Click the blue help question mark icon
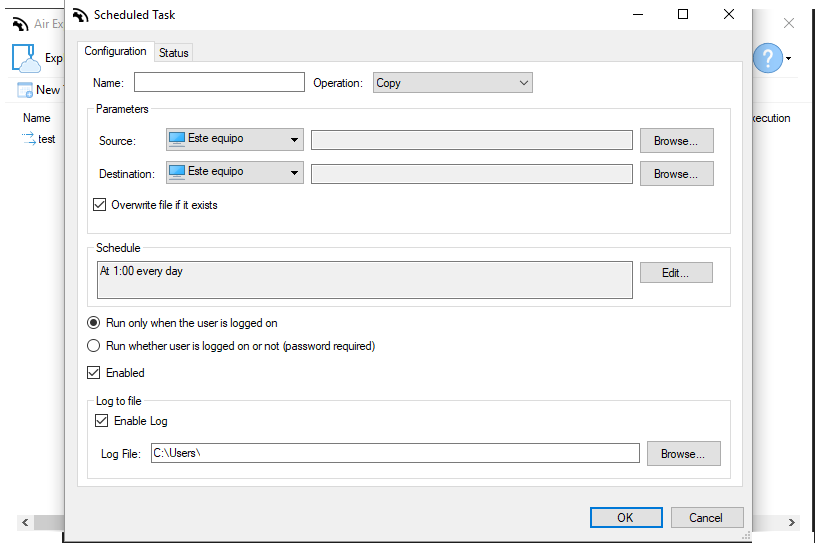 click(768, 58)
